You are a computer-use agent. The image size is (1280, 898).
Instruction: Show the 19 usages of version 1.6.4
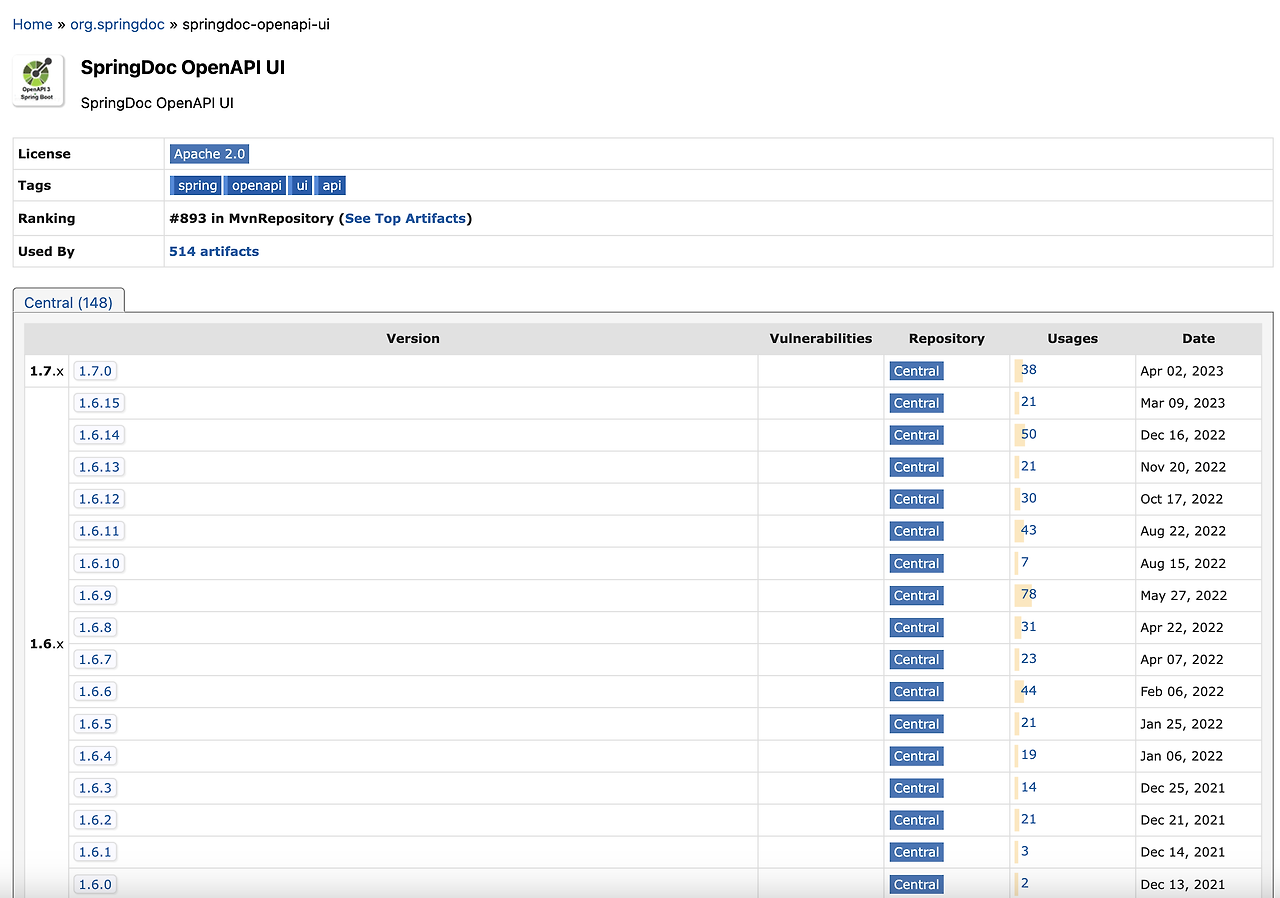tap(1029, 755)
